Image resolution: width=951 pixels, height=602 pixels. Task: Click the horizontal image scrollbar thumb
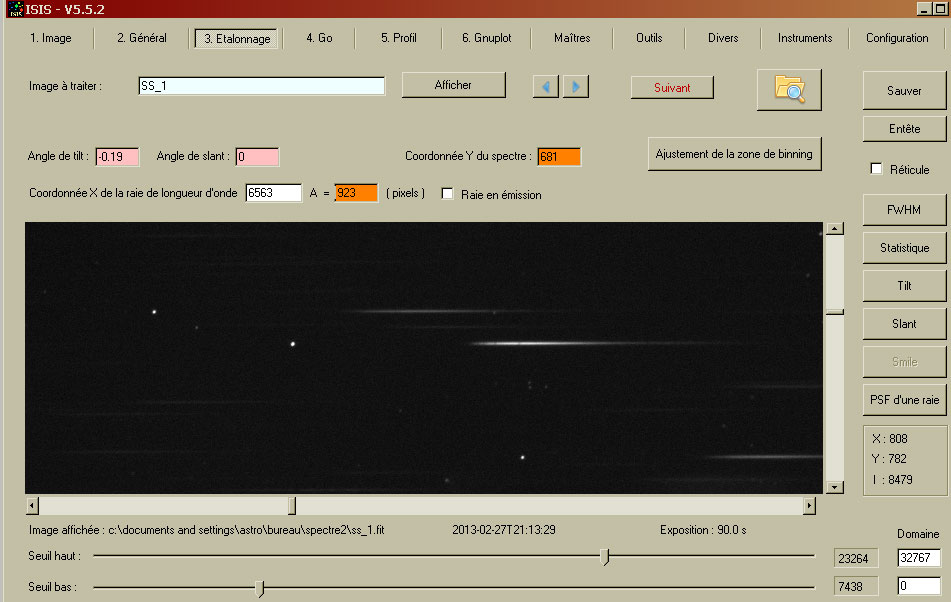click(x=292, y=505)
